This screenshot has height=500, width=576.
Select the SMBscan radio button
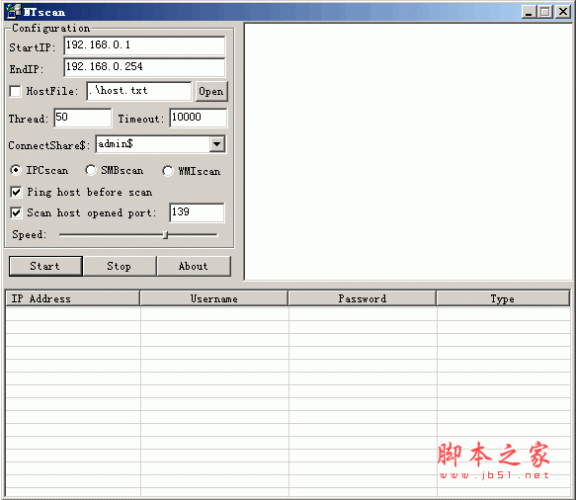coord(91,170)
